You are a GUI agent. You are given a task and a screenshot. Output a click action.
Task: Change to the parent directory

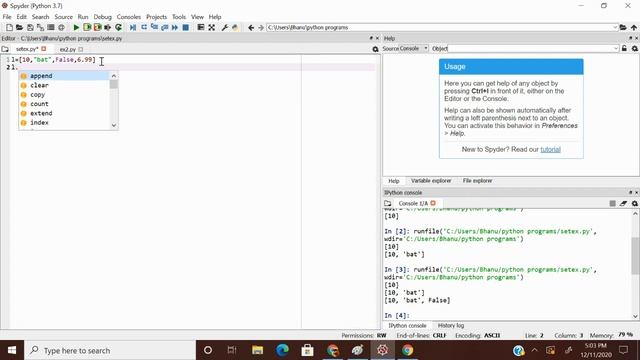click(633, 27)
